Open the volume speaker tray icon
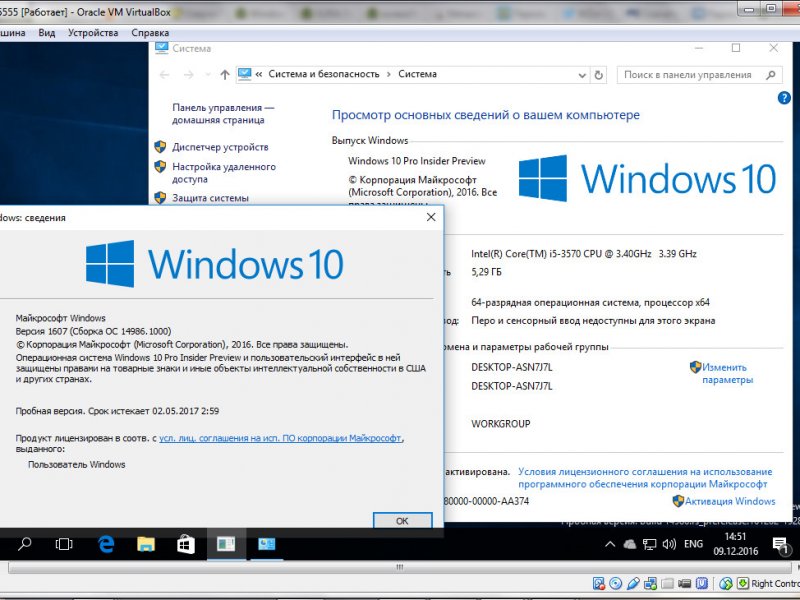Image resolution: width=800 pixels, height=600 pixels. (x=668, y=544)
